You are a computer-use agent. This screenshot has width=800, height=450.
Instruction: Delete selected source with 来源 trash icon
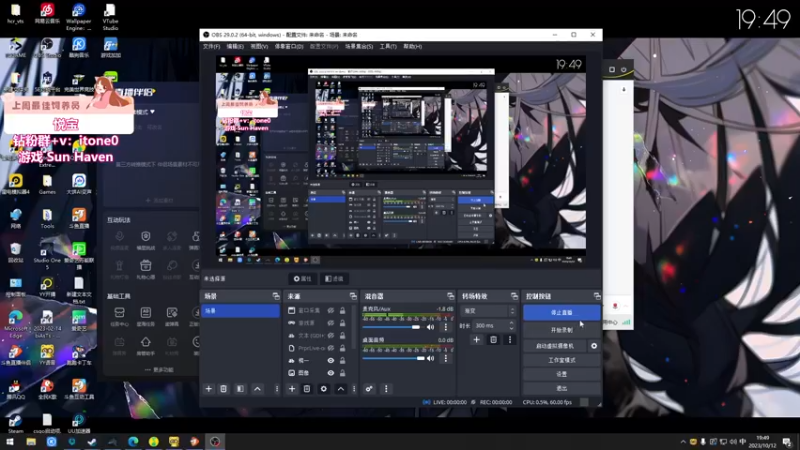click(x=307, y=389)
